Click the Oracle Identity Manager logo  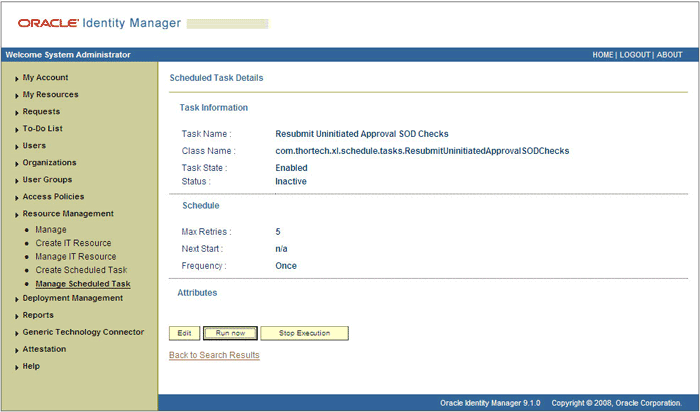pyautogui.click(x=99, y=23)
